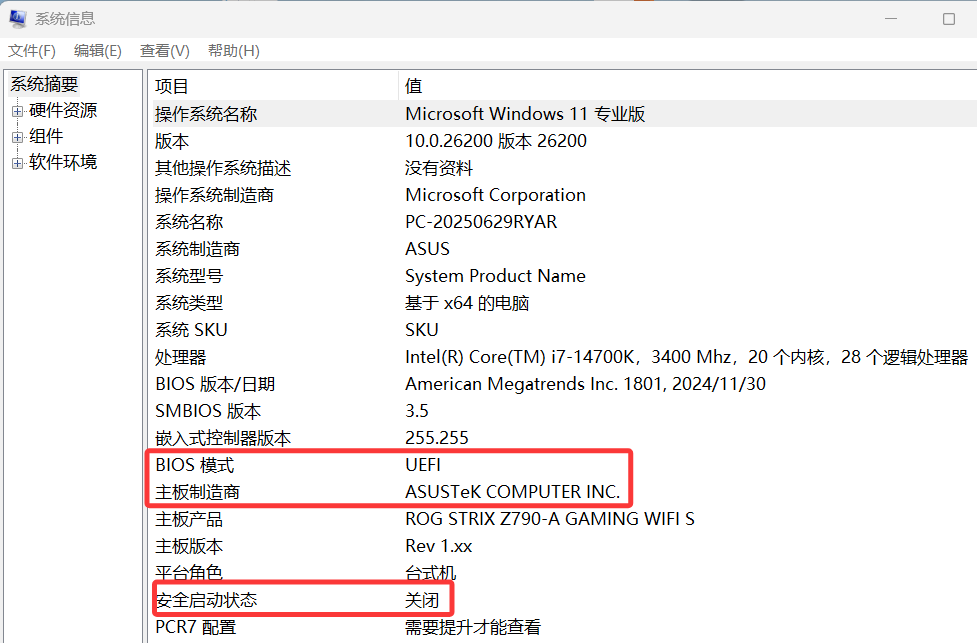The width and height of the screenshot is (977, 643).
Task: Select the 主板产品 row label
Action: pyautogui.click(x=189, y=519)
